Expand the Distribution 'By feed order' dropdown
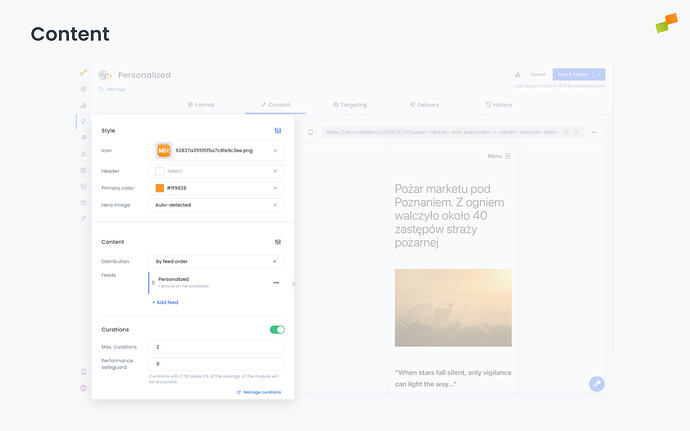The height and width of the screenshot is (431, 690). click(215, 261)
